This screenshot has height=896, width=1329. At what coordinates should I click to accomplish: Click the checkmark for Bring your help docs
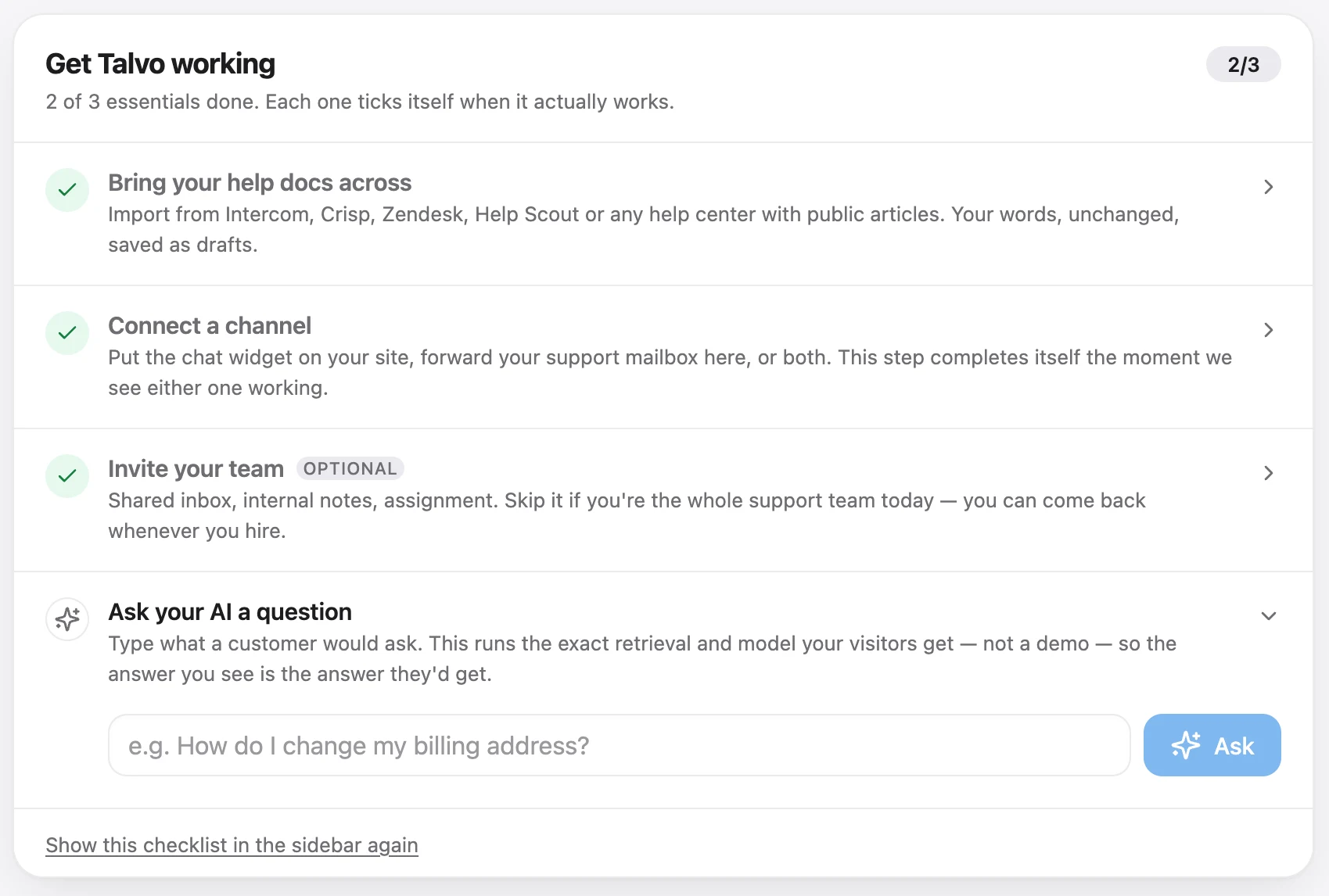[x=67, y=190]
